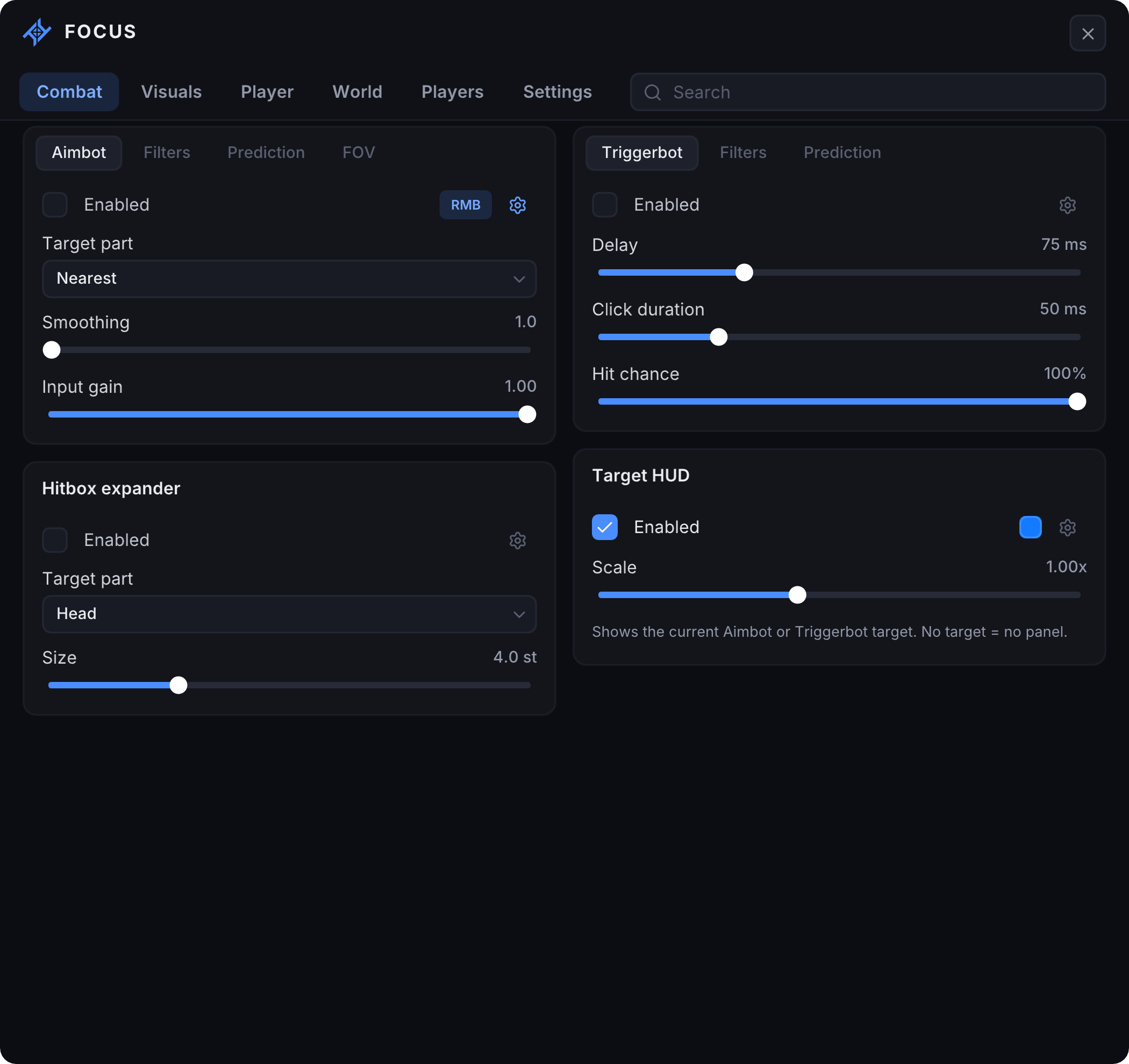Click the 75 ms Delay value
This screenshot has height=1064, width=1129.
pyautogui.click(x=1064, y=245)
